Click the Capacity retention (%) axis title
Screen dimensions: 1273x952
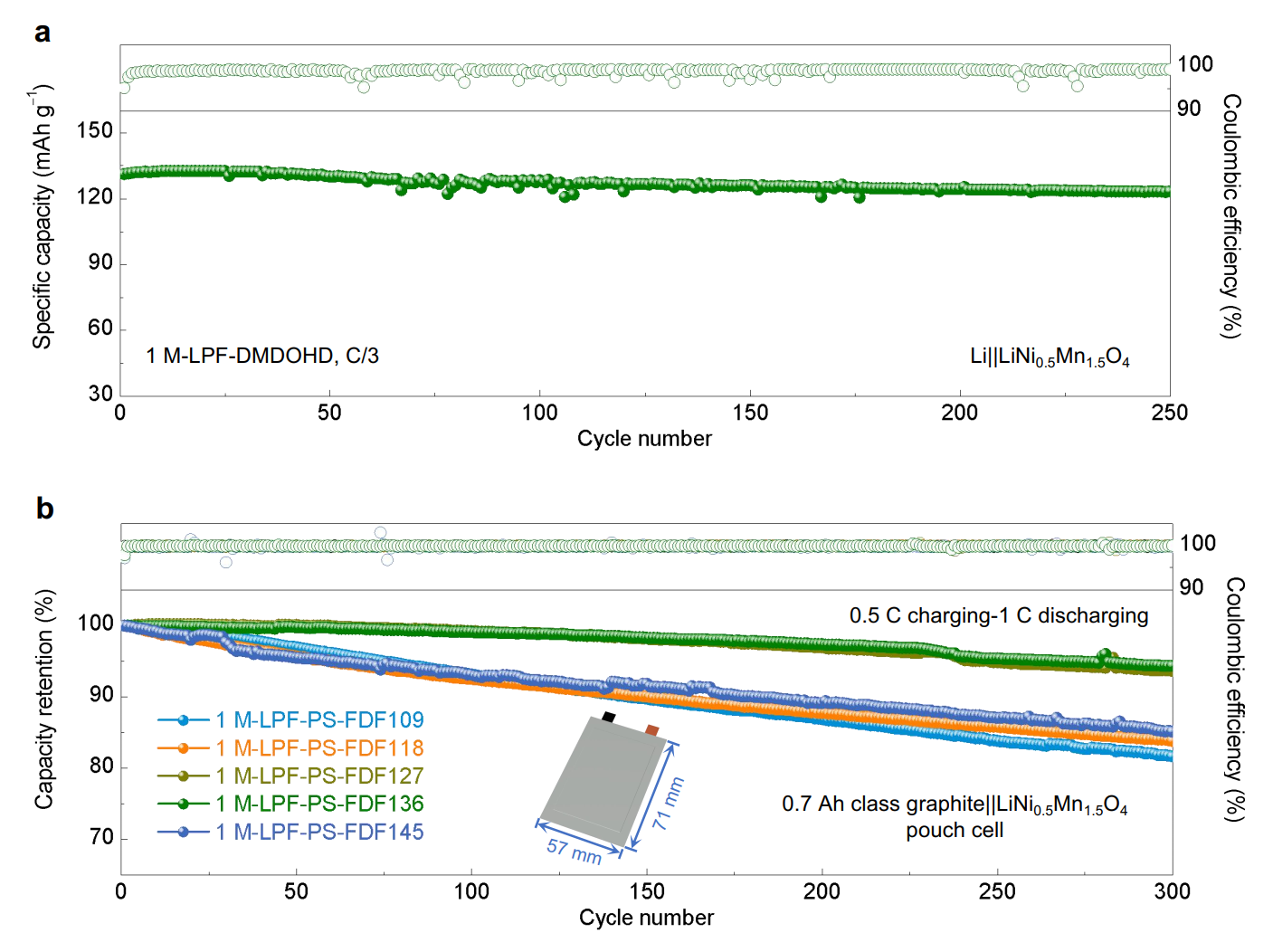tap(44, 699)
